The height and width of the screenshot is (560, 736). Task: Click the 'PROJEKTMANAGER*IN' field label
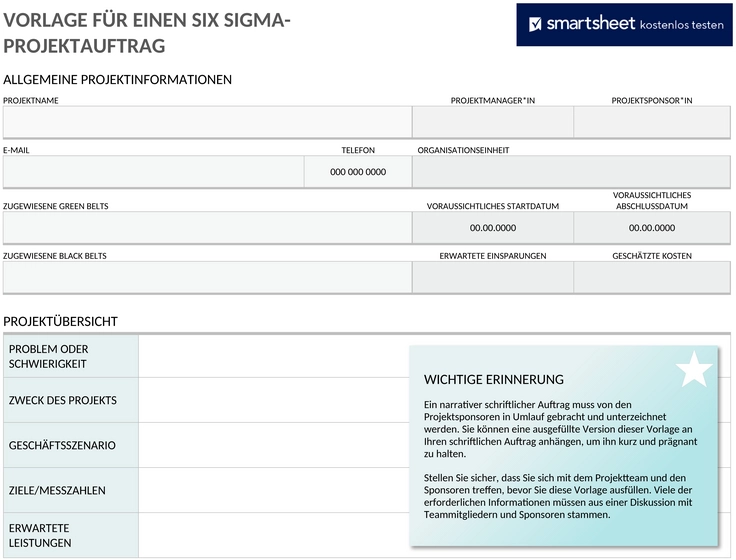coord(493,100)
